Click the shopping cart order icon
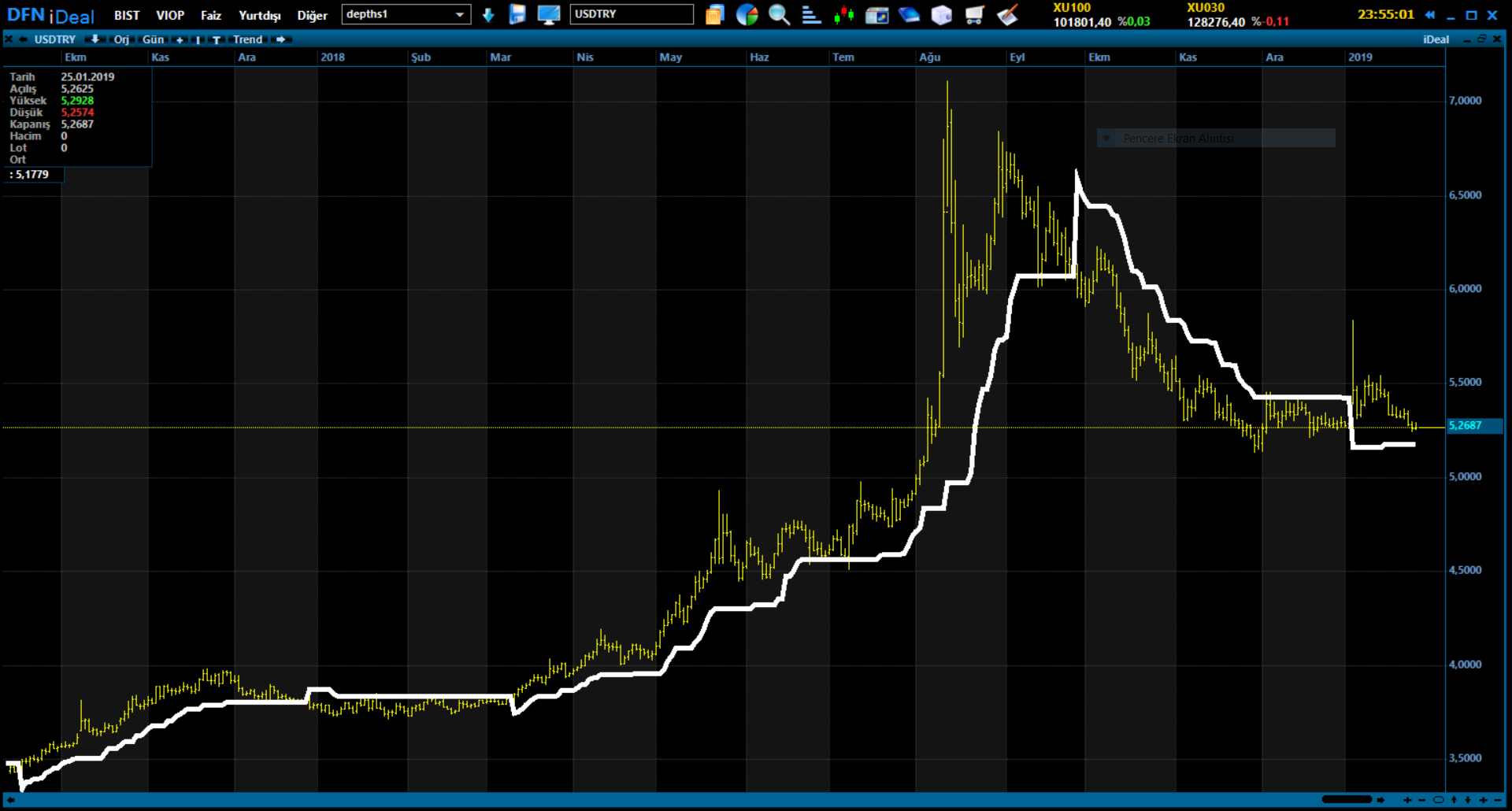The height and width of the screenshot is (811, 1512). (x=974, y=15)
